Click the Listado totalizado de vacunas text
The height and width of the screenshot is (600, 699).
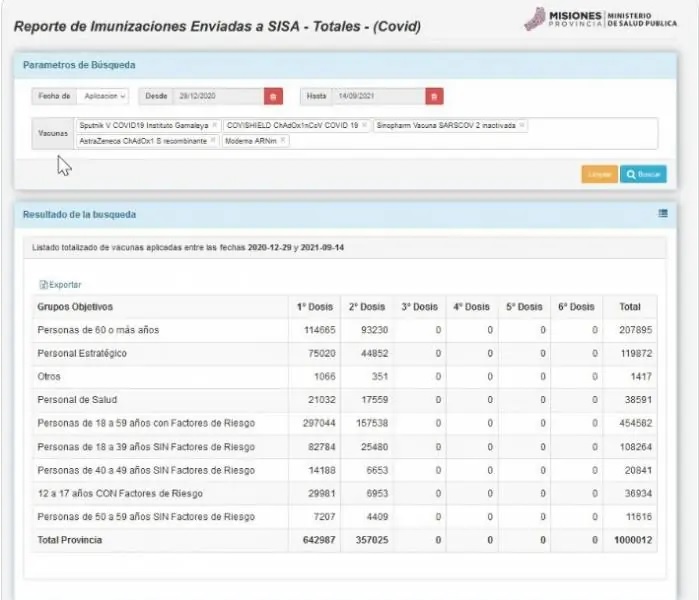coord(188,247)
